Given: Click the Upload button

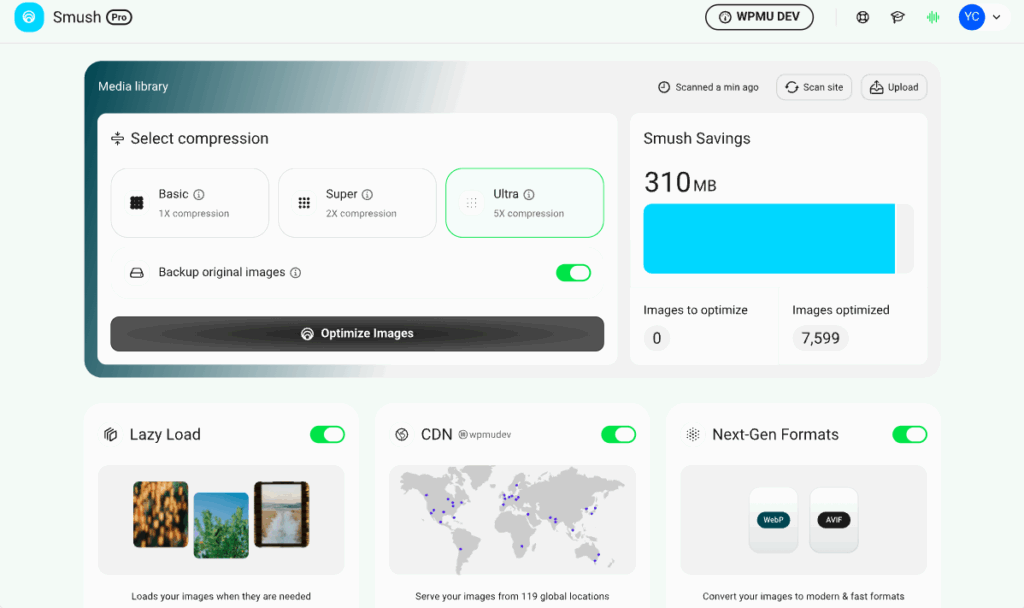Looking at the screenshot, I should point(894,87).
